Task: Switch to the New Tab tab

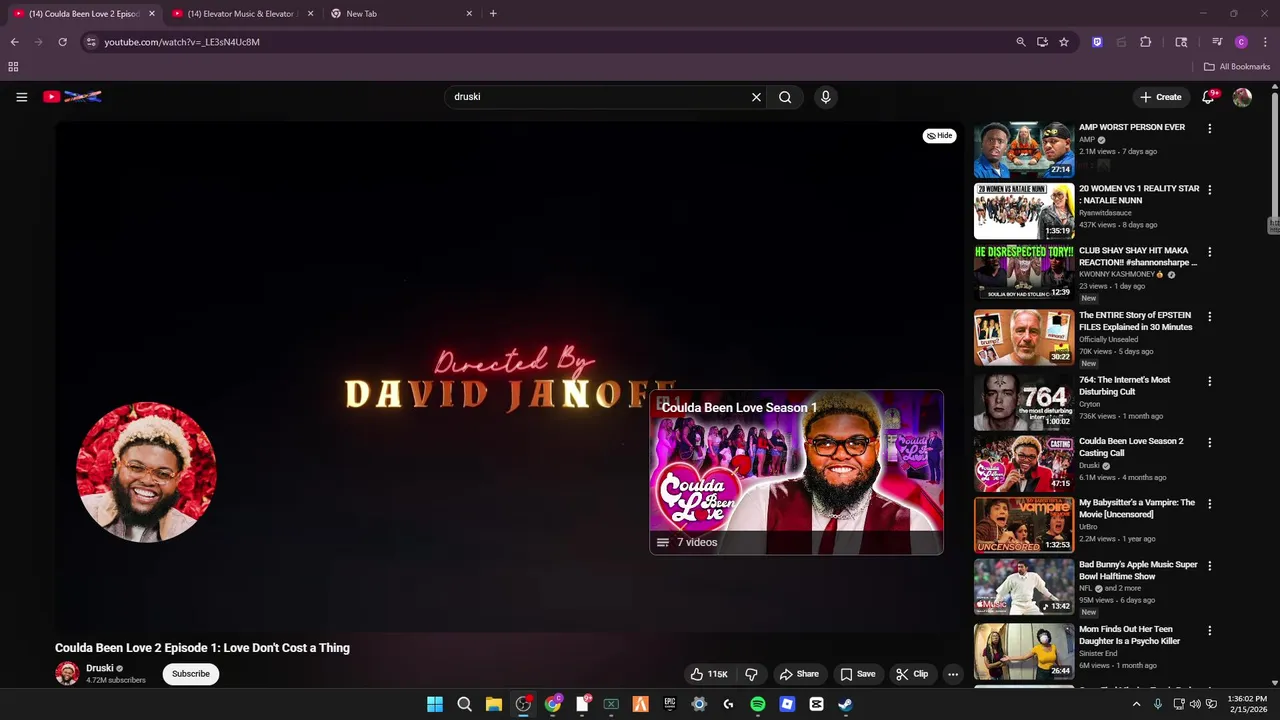Action: click(399, 14)
